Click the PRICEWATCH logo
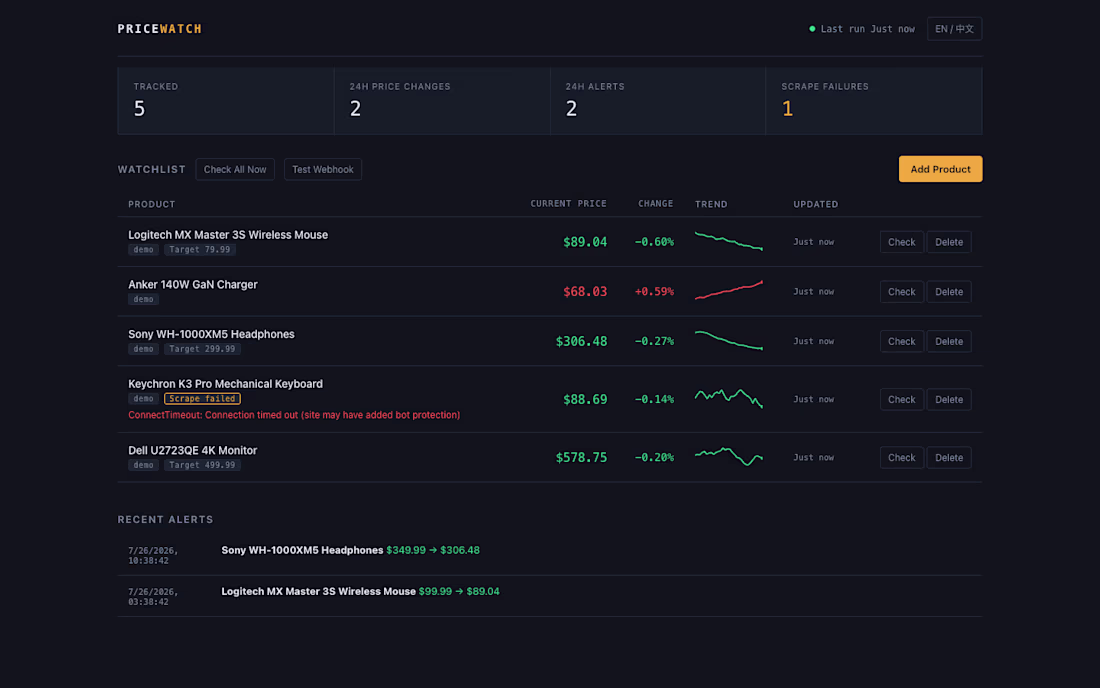This screenshot has height=688, width=1100. click(159, 29)
